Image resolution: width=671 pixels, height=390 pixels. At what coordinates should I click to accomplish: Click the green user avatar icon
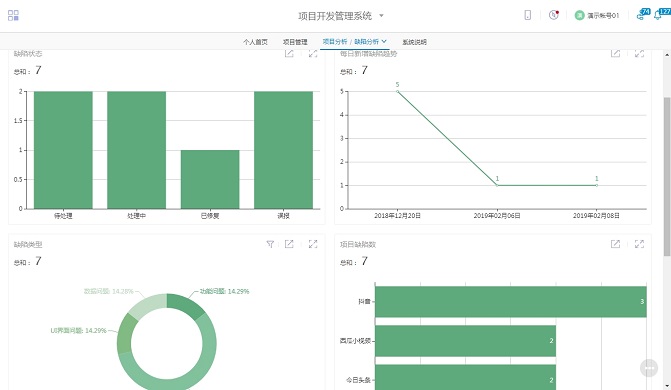tap(579, 15)
